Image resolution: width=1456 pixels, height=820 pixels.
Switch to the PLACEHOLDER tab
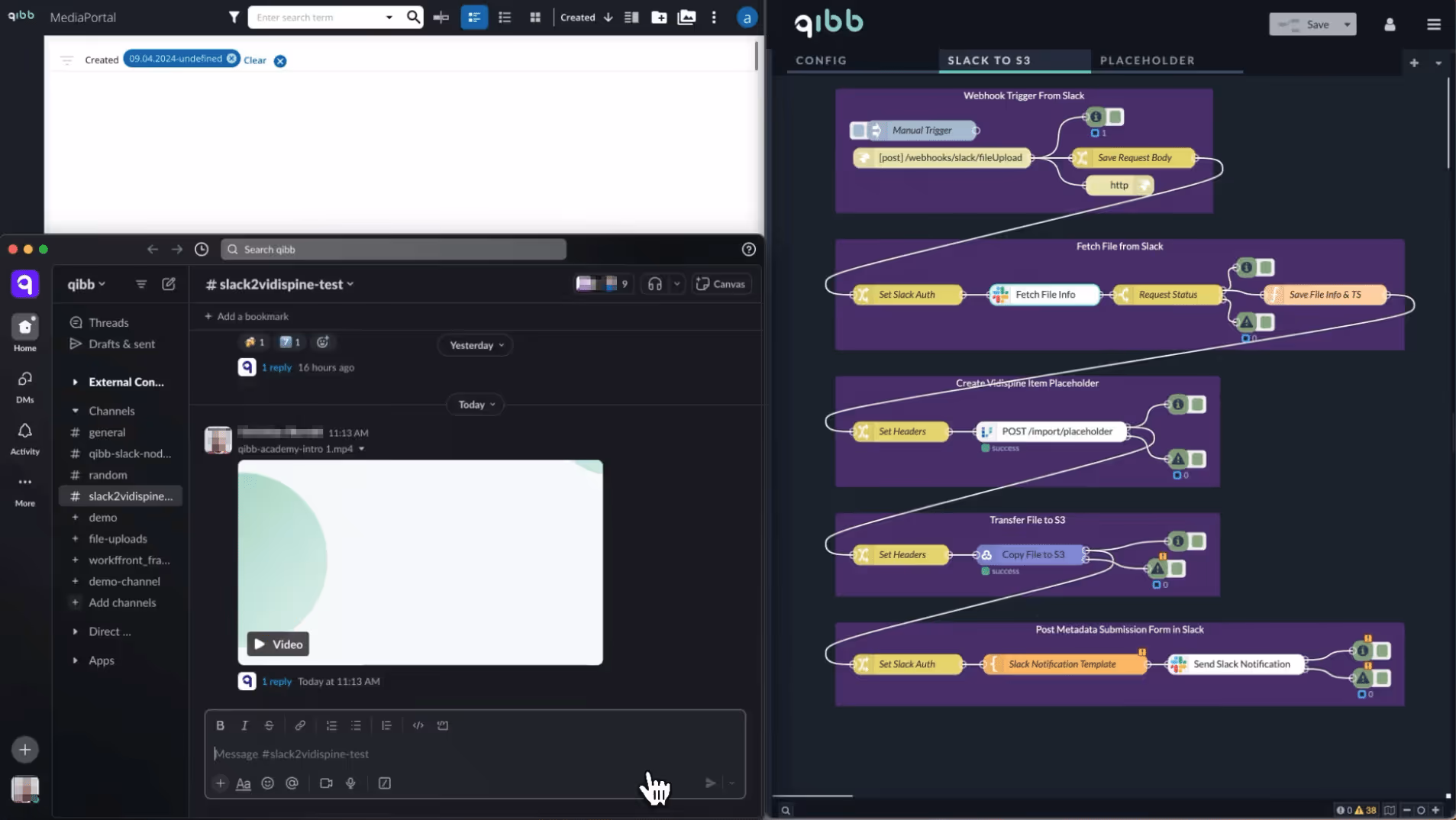point(1147,60)
